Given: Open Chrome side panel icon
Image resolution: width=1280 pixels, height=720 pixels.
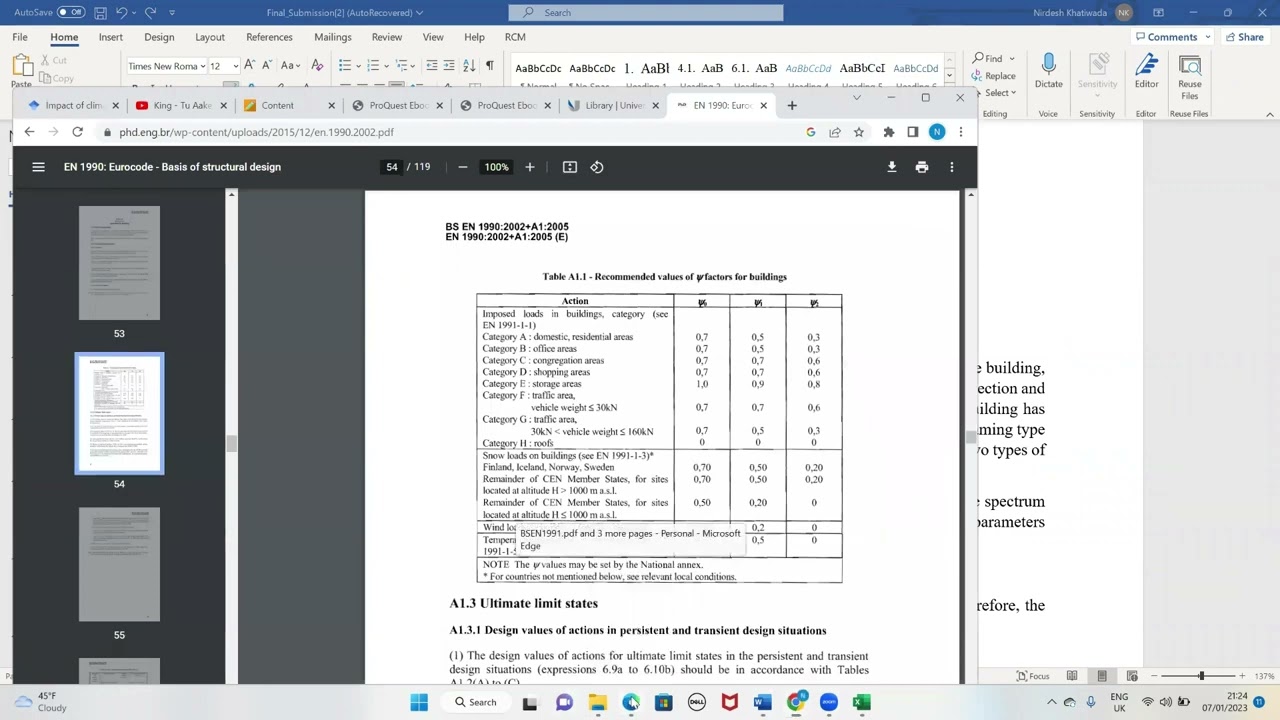Looking at the screenshot, I should point(912,132).
